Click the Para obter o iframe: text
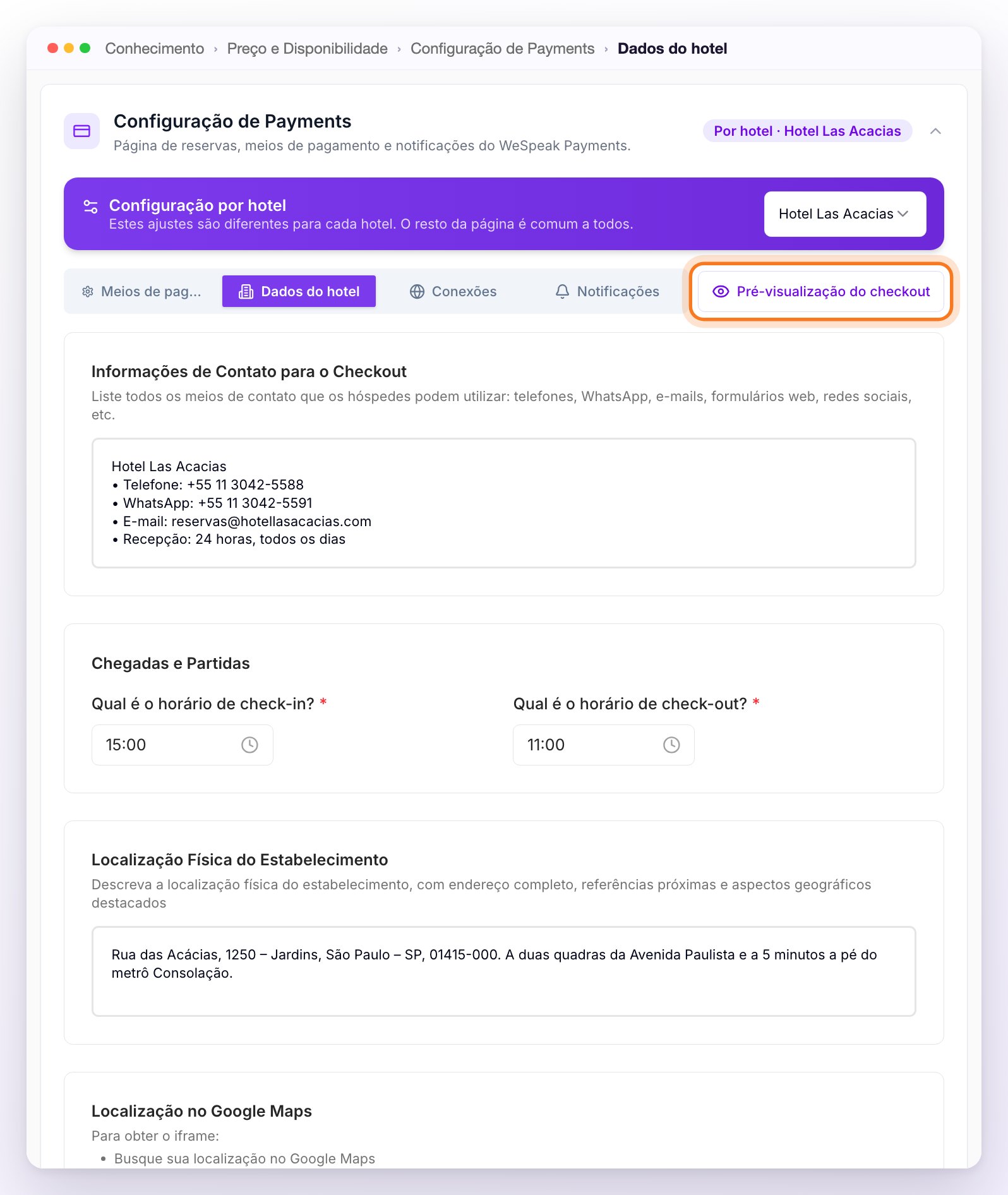Screen dimensions: 1008x1195 coord(155,1136)
